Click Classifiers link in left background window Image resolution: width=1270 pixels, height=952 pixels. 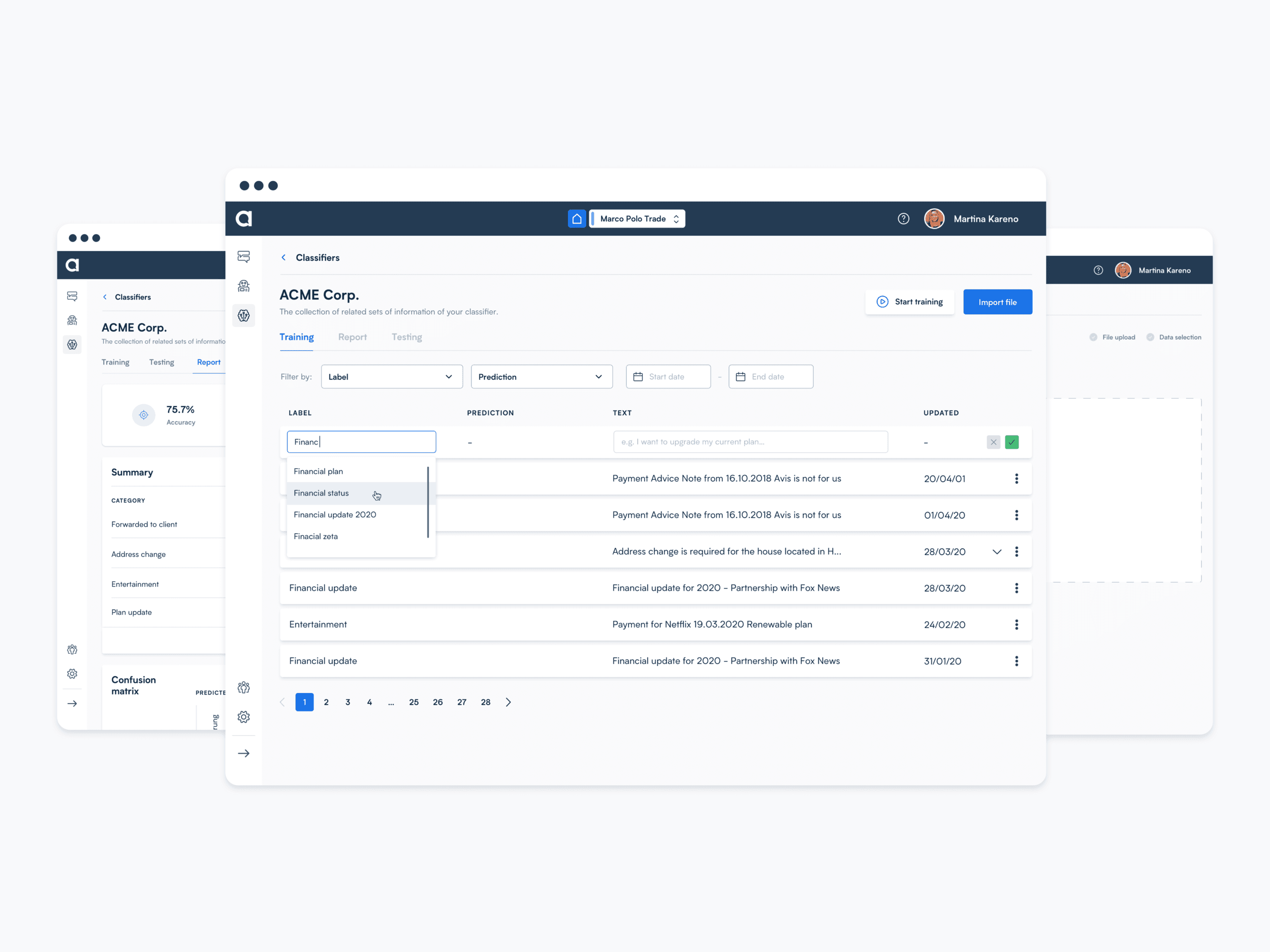[133, 297]
